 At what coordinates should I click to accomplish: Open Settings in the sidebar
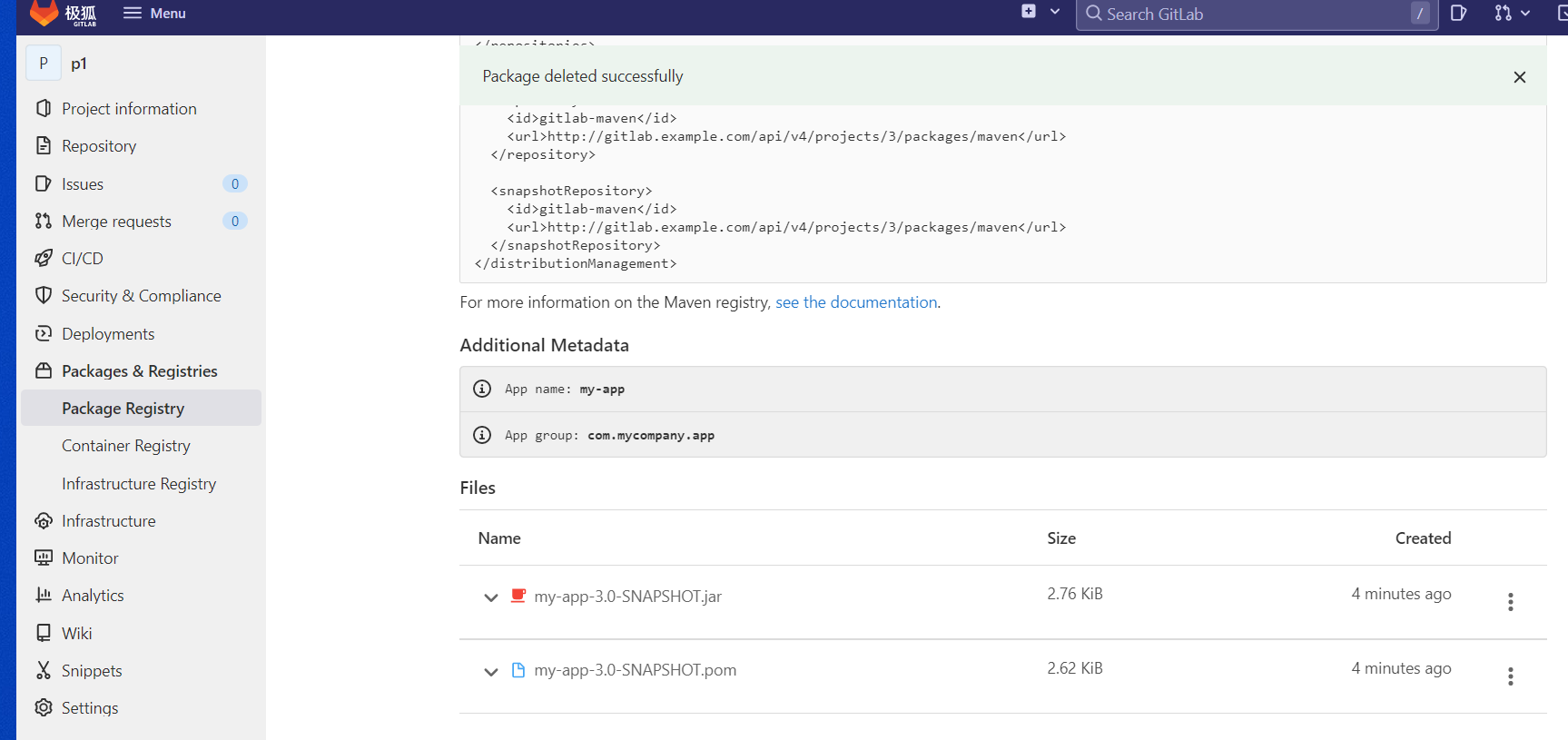[90, 708]
